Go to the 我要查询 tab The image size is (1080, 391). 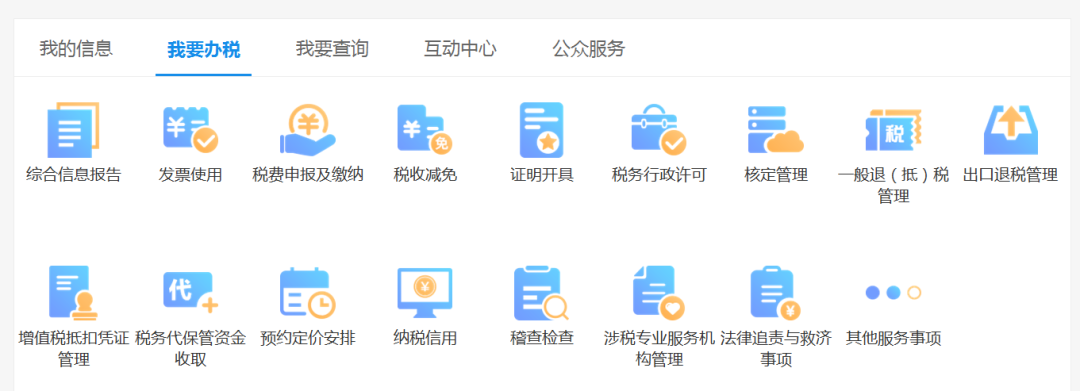332,49
